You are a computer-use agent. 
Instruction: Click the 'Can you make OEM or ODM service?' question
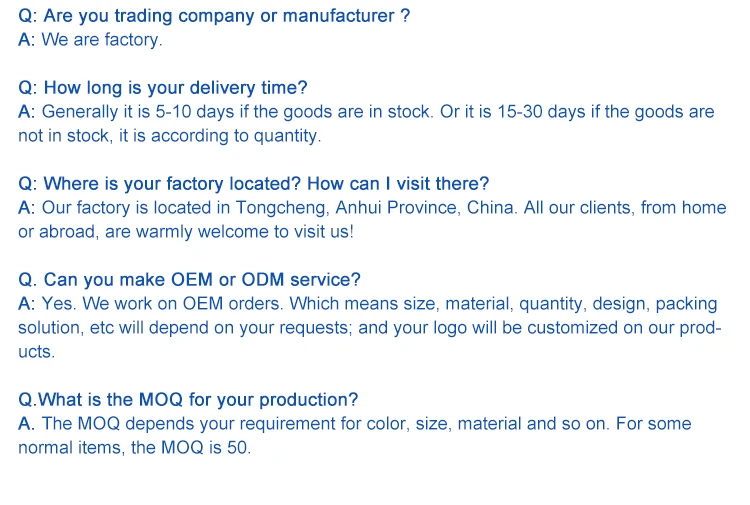[189, 280]
